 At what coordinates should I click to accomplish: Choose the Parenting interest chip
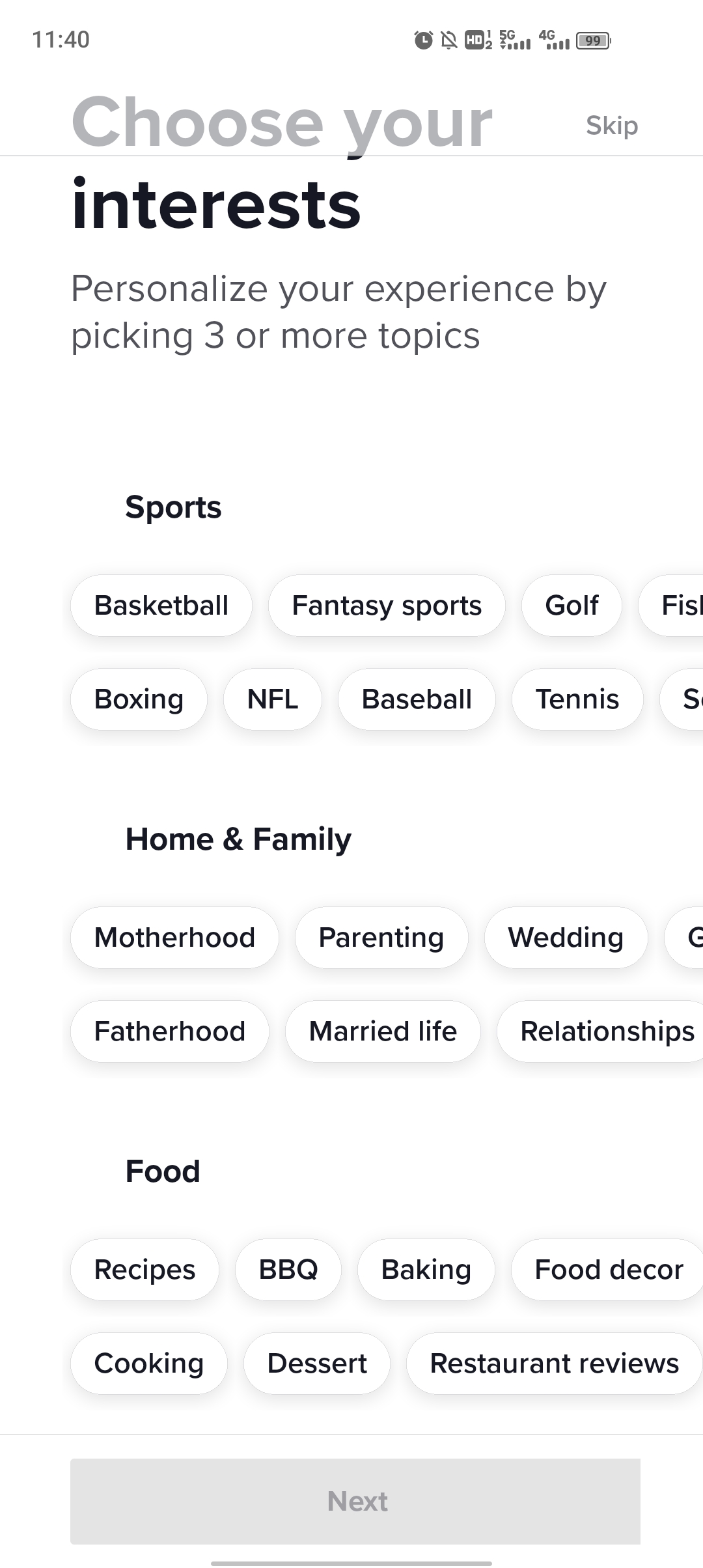pos(381,938)
